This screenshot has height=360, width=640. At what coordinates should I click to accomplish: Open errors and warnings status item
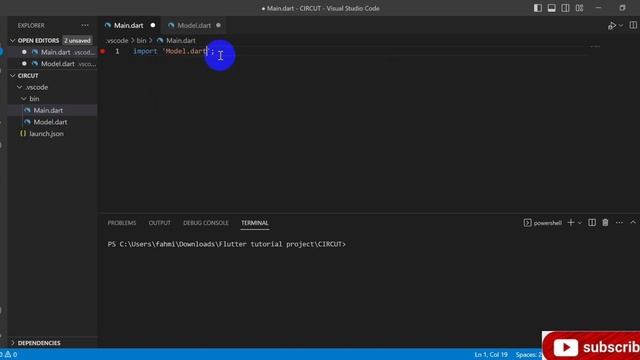9,354
